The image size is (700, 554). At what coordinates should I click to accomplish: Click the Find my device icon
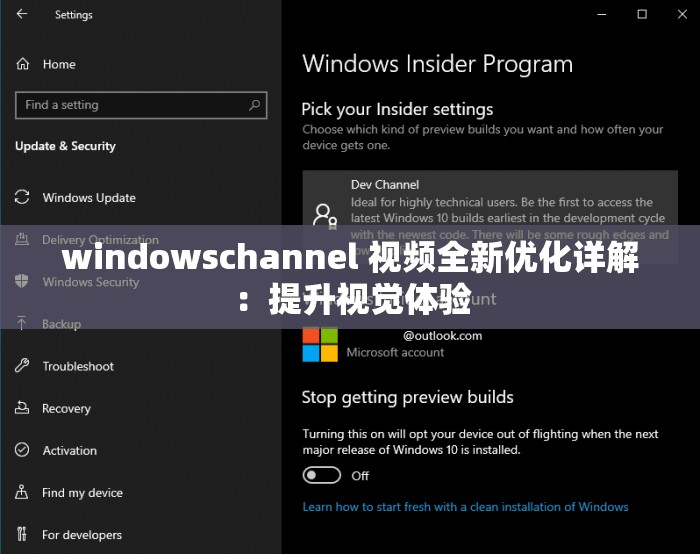tap(21, 492)
